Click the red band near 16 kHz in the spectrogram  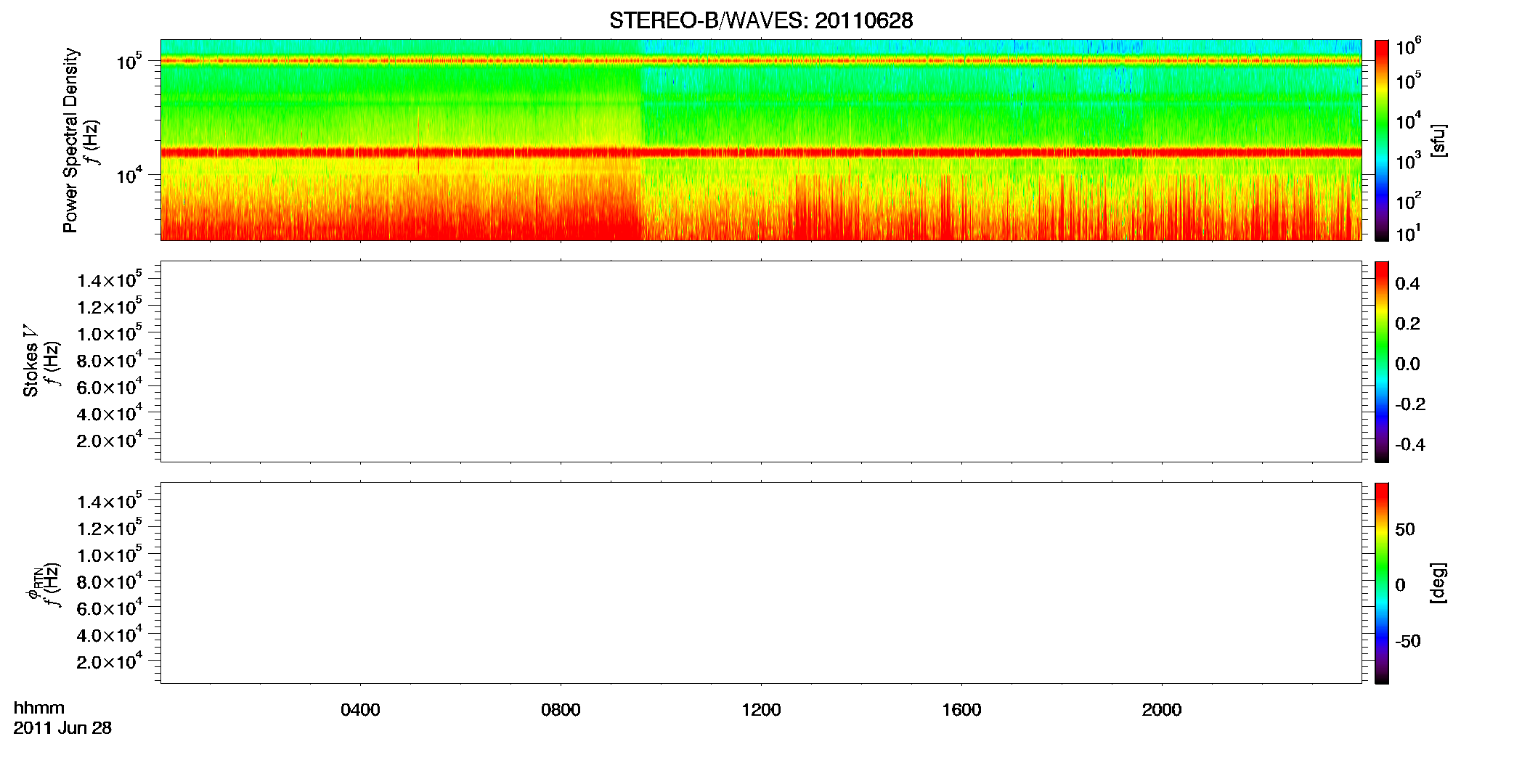pyautogui.click(x=761, y=152)
